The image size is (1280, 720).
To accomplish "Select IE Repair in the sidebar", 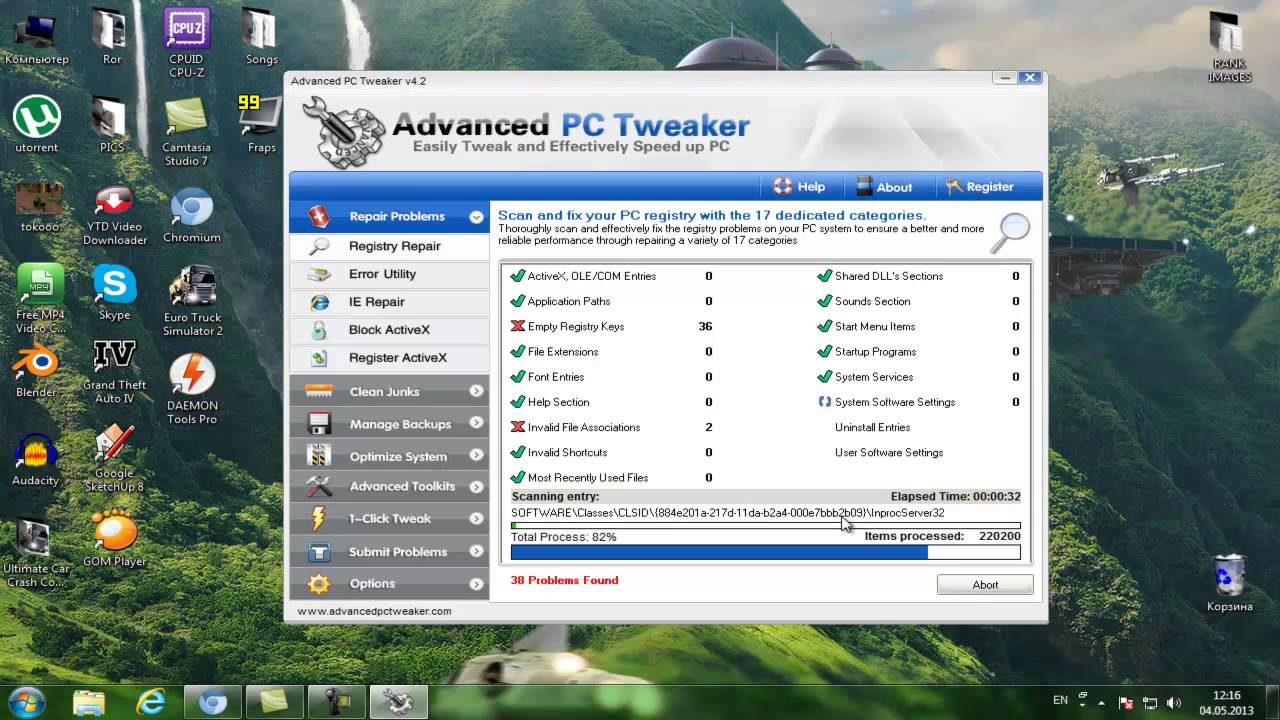I will point(389,302).
